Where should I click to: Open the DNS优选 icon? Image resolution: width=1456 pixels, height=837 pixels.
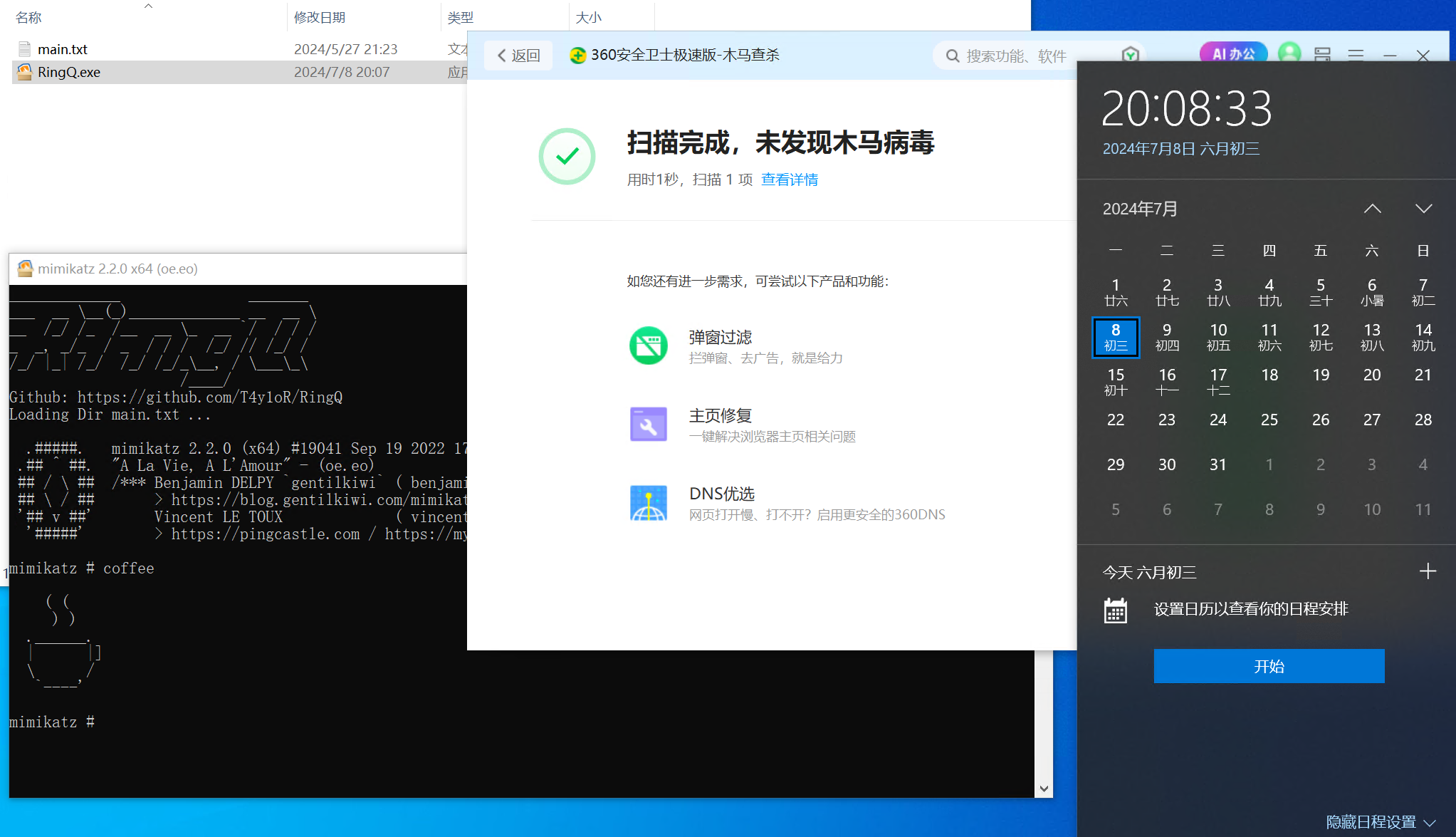coord(648,503)
